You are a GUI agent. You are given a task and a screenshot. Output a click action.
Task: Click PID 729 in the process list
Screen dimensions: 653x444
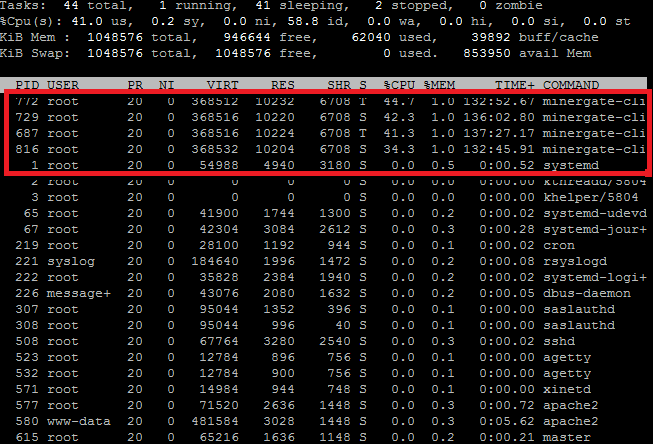pos(27,117)
